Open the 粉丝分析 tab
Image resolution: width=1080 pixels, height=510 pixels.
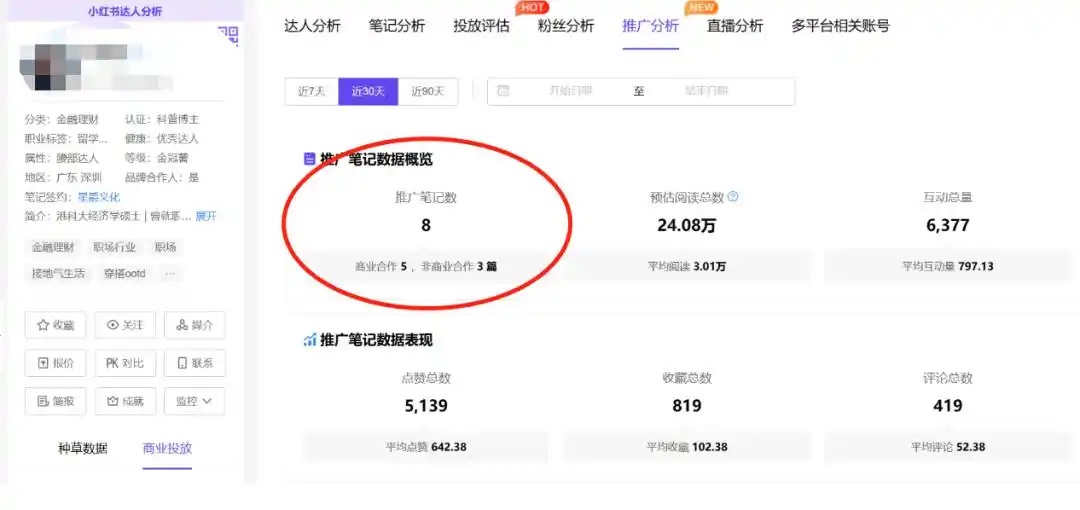coord(566,26)
